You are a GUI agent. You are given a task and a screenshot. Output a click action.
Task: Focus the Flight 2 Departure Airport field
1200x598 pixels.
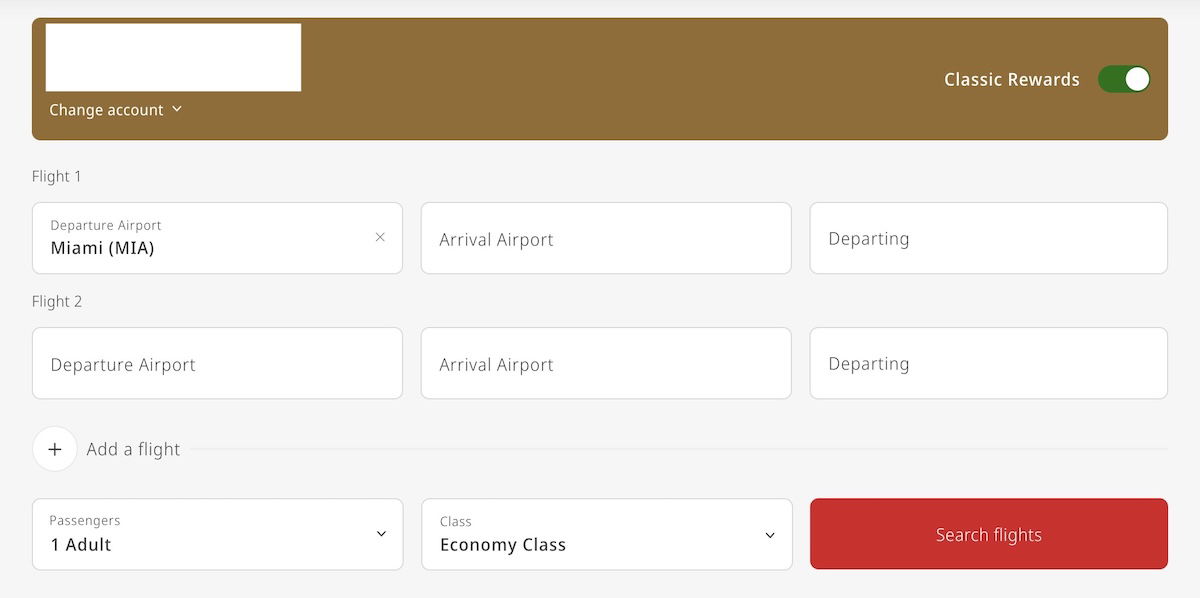217,364
